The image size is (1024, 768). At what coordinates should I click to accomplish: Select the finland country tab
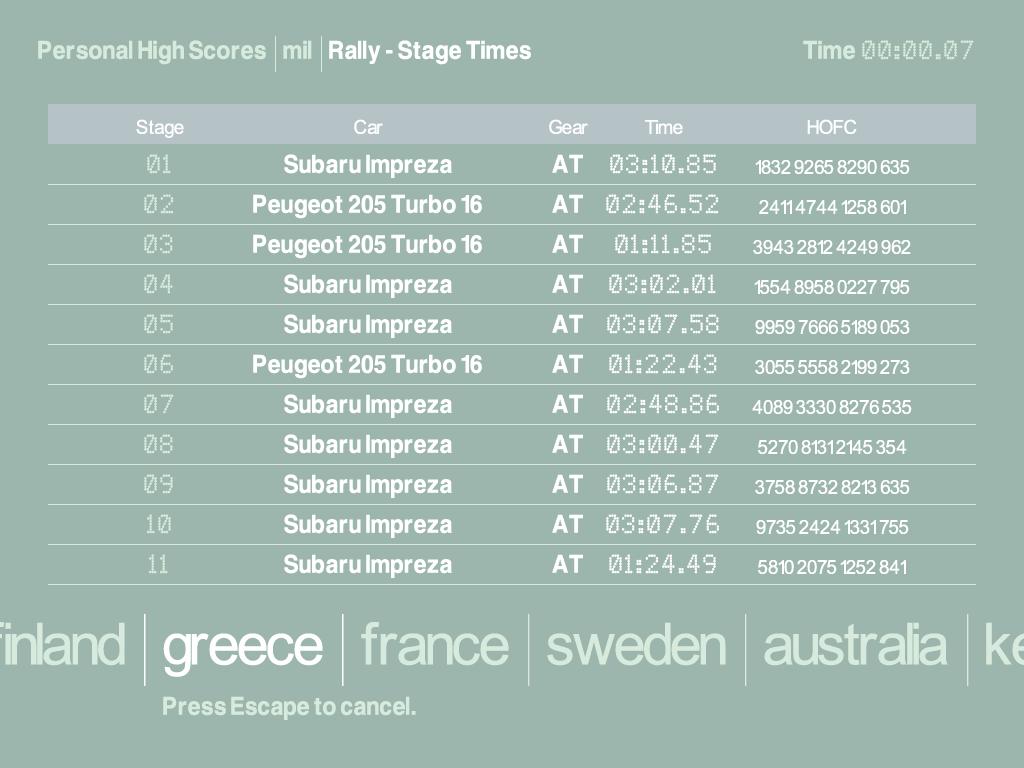(62, 645)
